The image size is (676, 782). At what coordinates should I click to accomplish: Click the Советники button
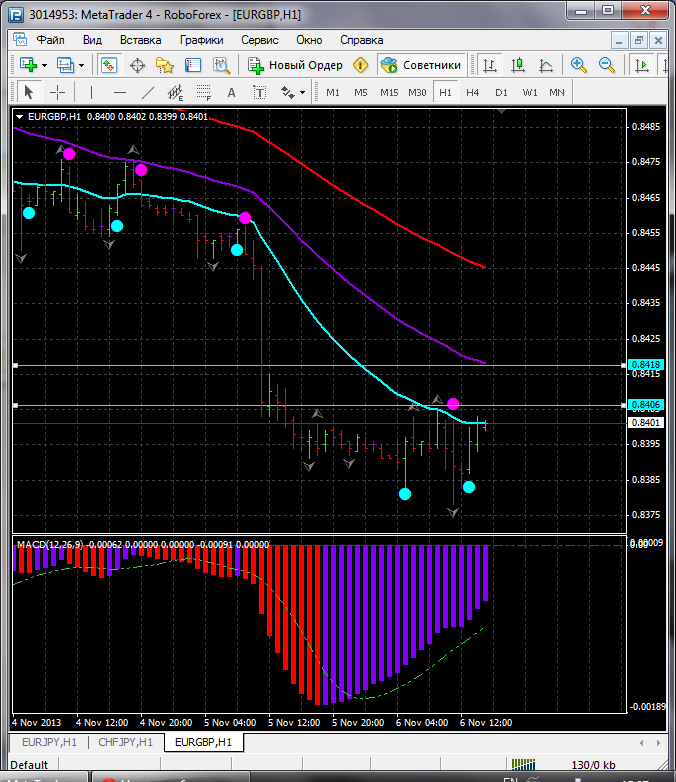[x=421, y=65]
